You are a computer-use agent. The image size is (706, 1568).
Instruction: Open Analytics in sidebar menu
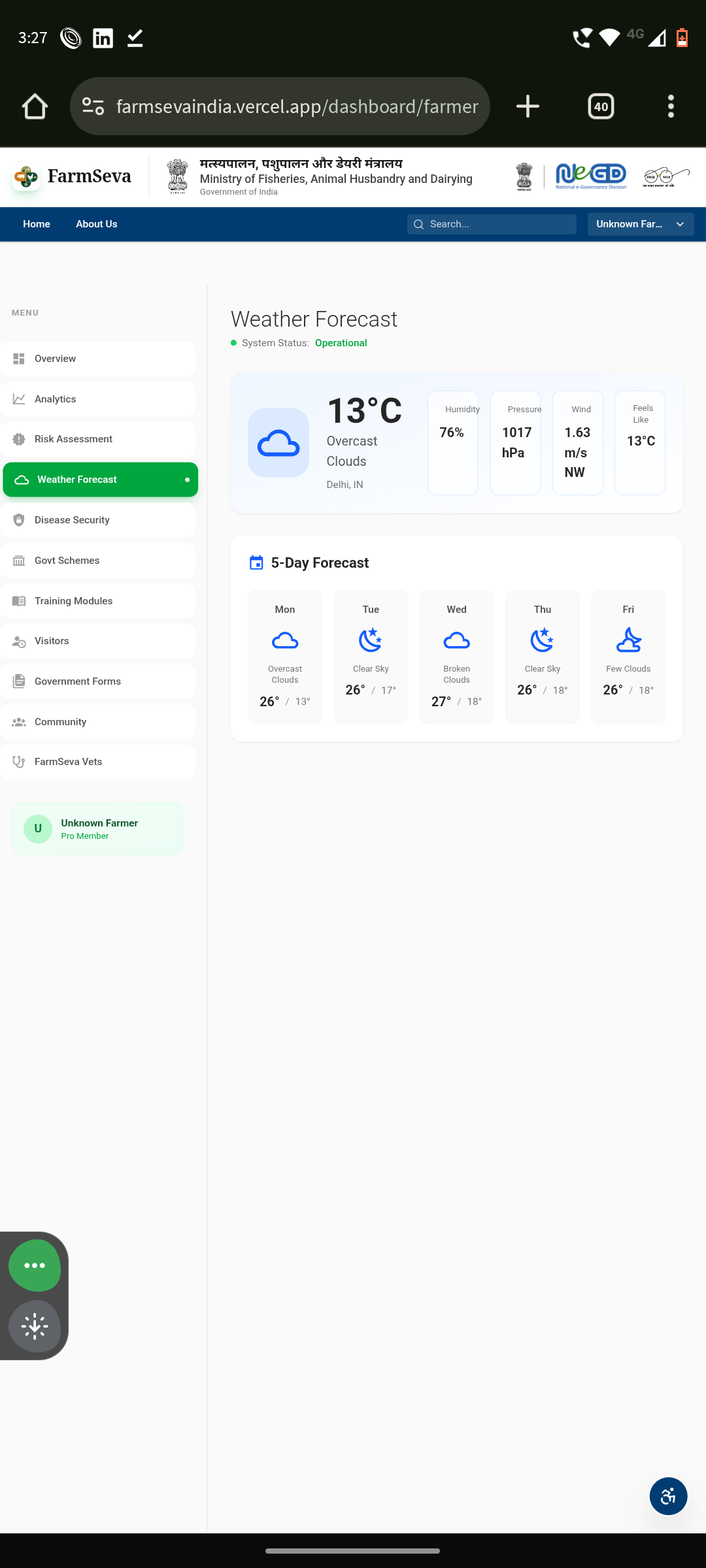pyautogui.click(x=98, y=399)
